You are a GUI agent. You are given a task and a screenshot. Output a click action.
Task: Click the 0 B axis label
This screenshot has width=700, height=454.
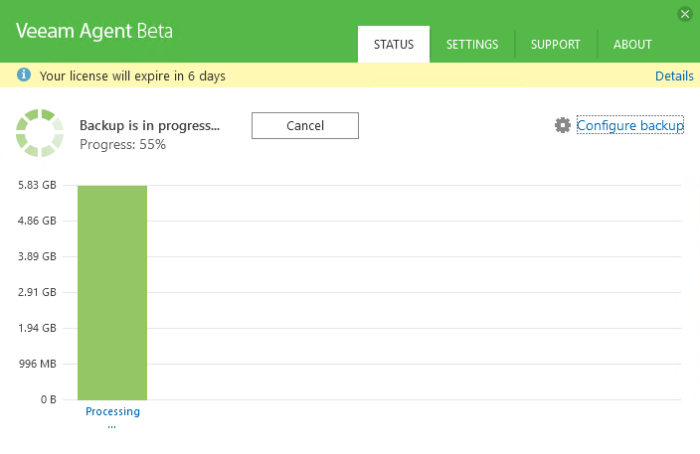pos(49,399)
